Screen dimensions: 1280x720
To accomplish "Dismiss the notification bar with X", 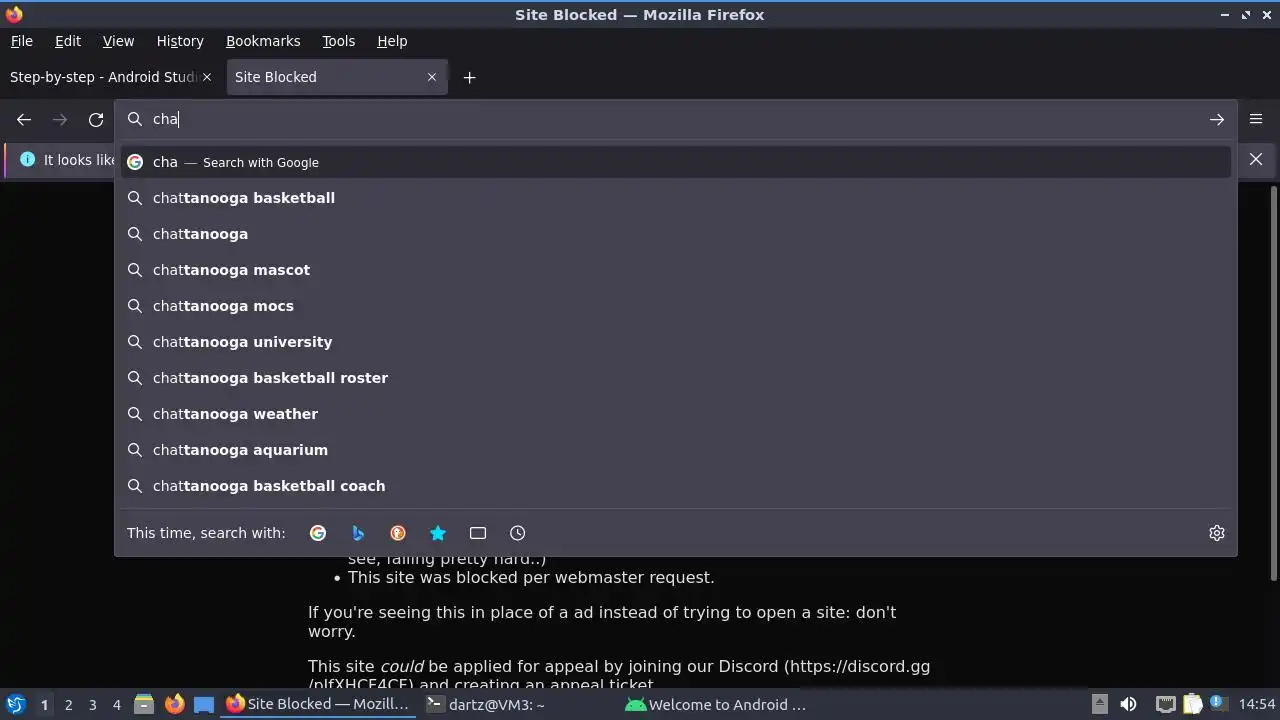I will click(1256, 159).
